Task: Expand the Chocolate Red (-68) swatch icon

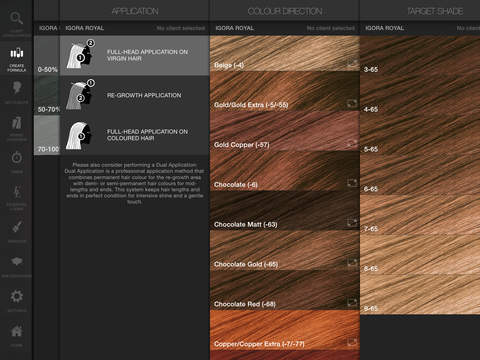Action: (x=352, y=302)
